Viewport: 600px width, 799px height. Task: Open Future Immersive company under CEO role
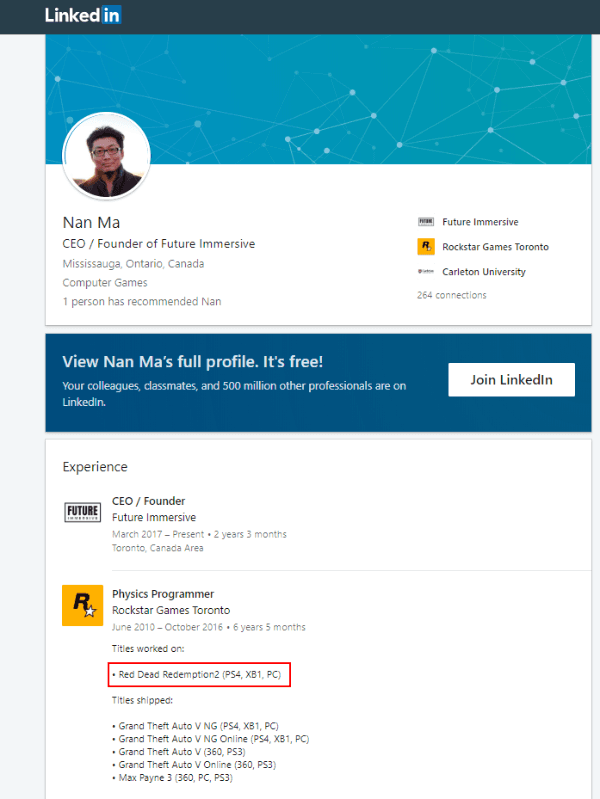tap(155, 518)
